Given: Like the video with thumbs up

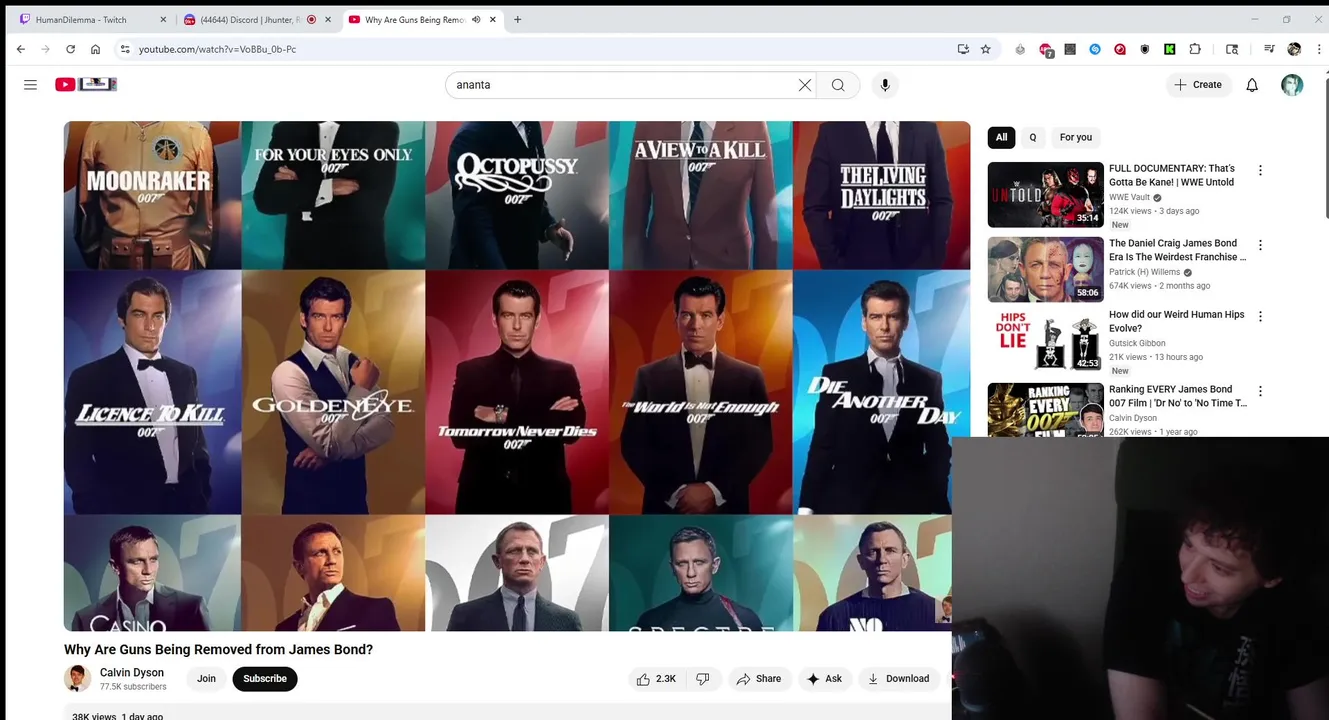Looking at the screenshot, I should coord(656,679).
